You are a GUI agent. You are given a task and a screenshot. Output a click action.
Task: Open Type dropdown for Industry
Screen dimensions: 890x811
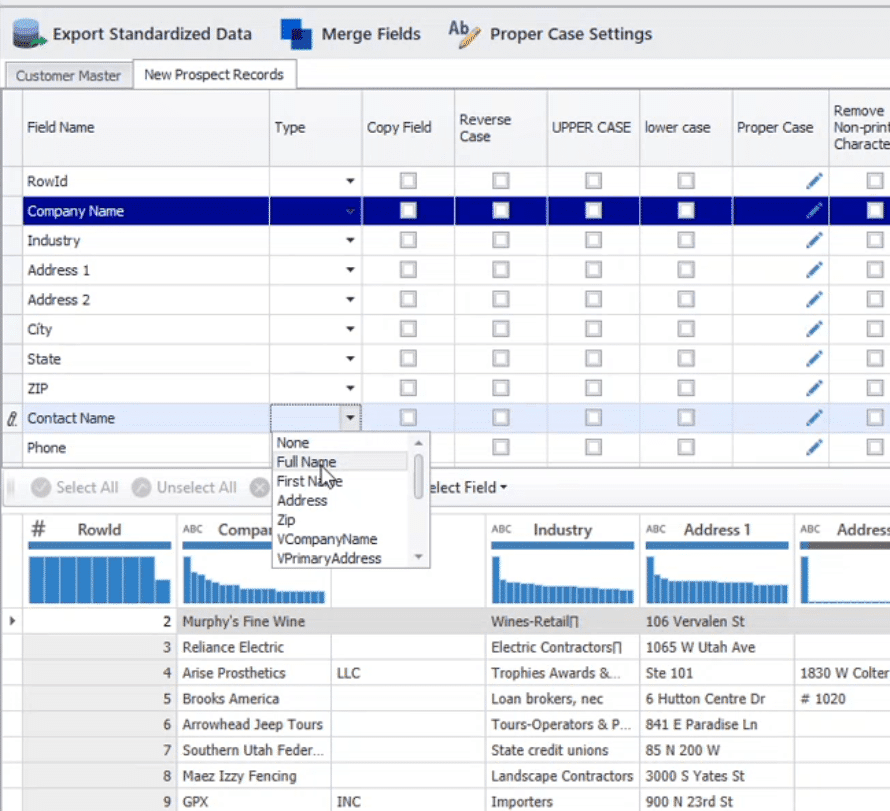pyautogui.click(x=350, y=240)
